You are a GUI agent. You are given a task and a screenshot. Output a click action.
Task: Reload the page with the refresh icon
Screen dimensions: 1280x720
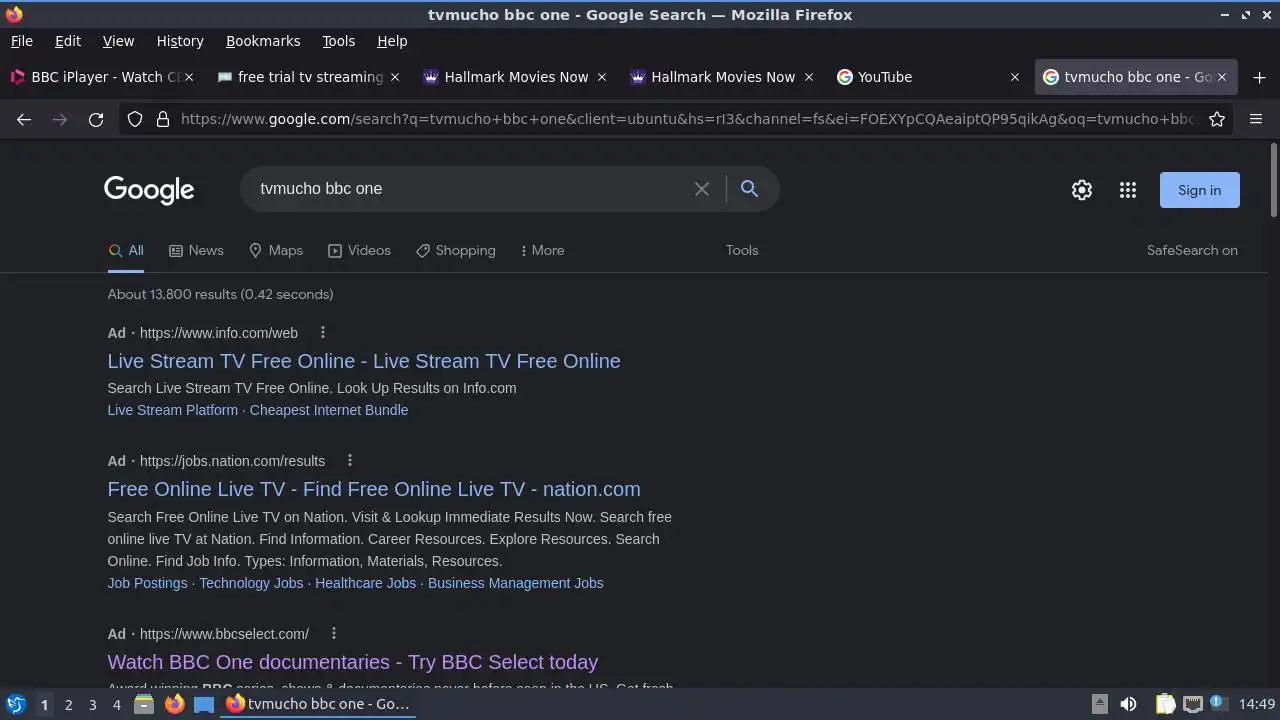click(x=96, y=119)
